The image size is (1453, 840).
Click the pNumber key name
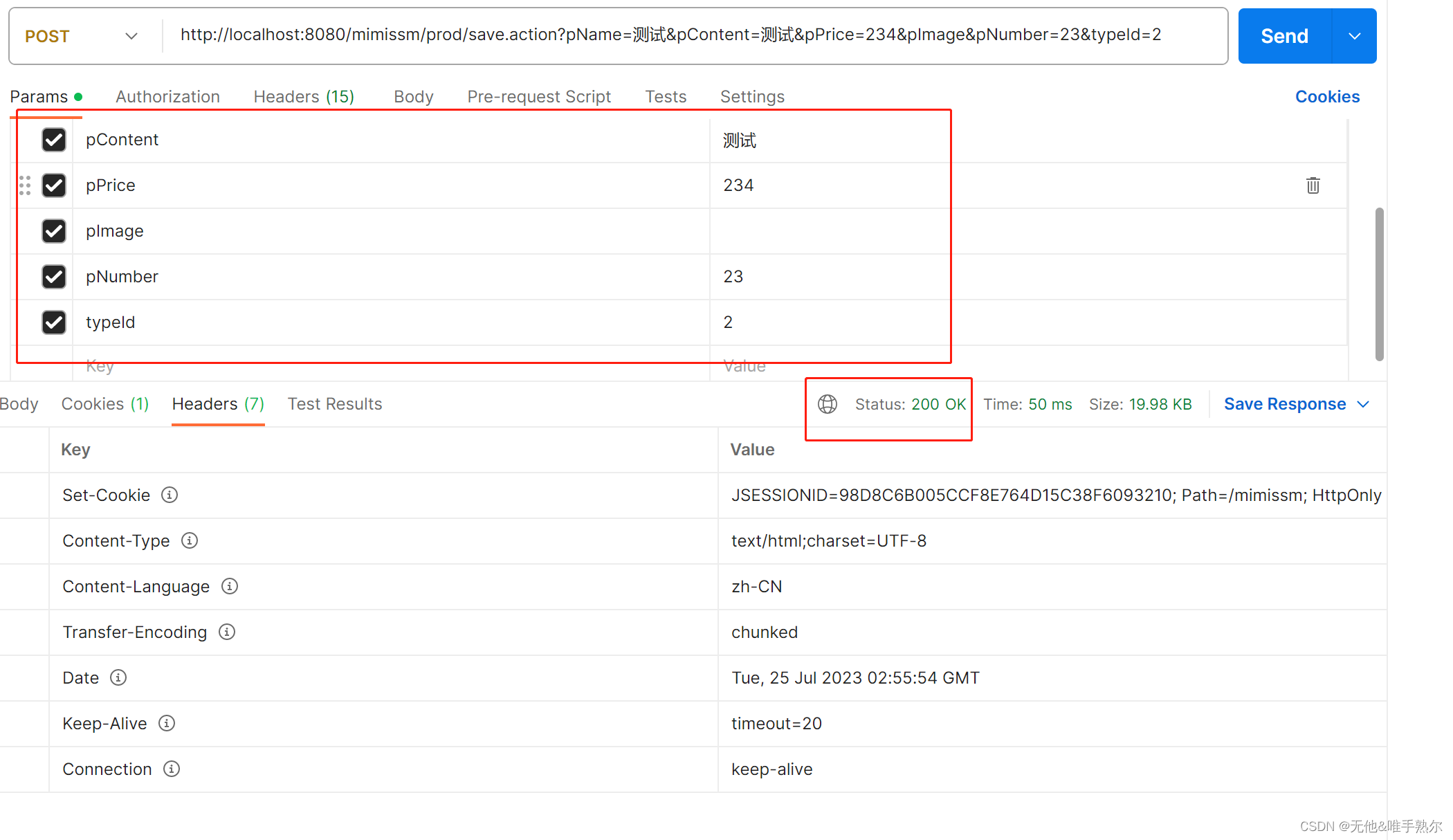pos(122,277)
